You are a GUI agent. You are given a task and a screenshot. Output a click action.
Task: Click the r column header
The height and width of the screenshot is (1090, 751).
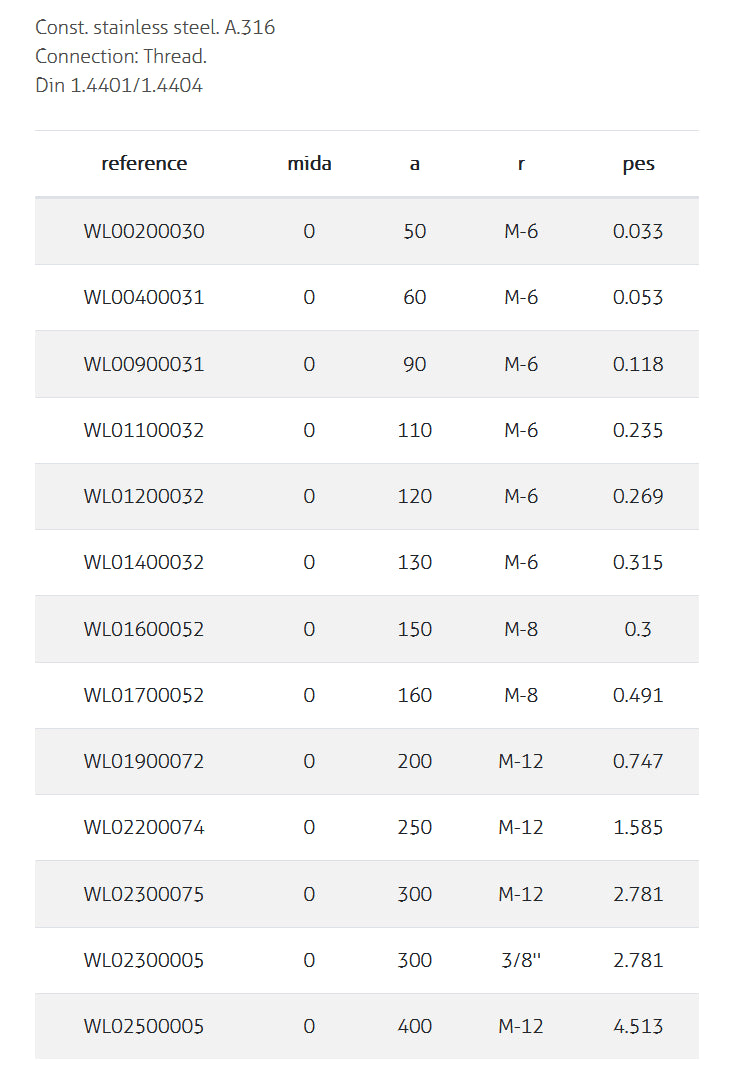[521, 165]
